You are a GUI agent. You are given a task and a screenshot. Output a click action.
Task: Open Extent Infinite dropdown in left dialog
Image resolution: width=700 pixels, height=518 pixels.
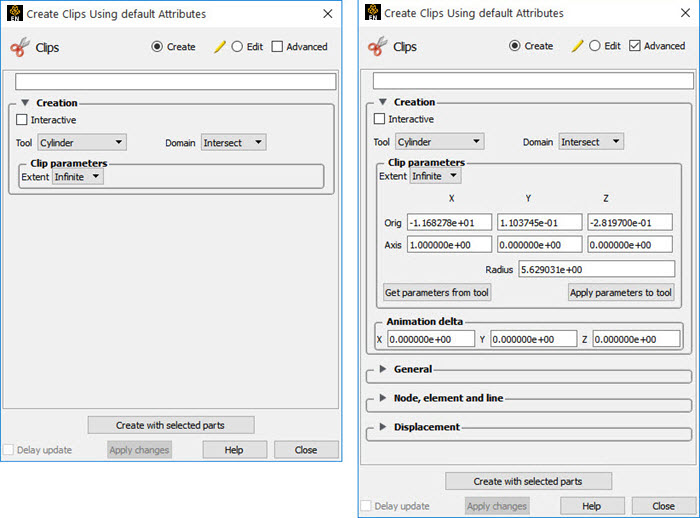coord(78,177)
